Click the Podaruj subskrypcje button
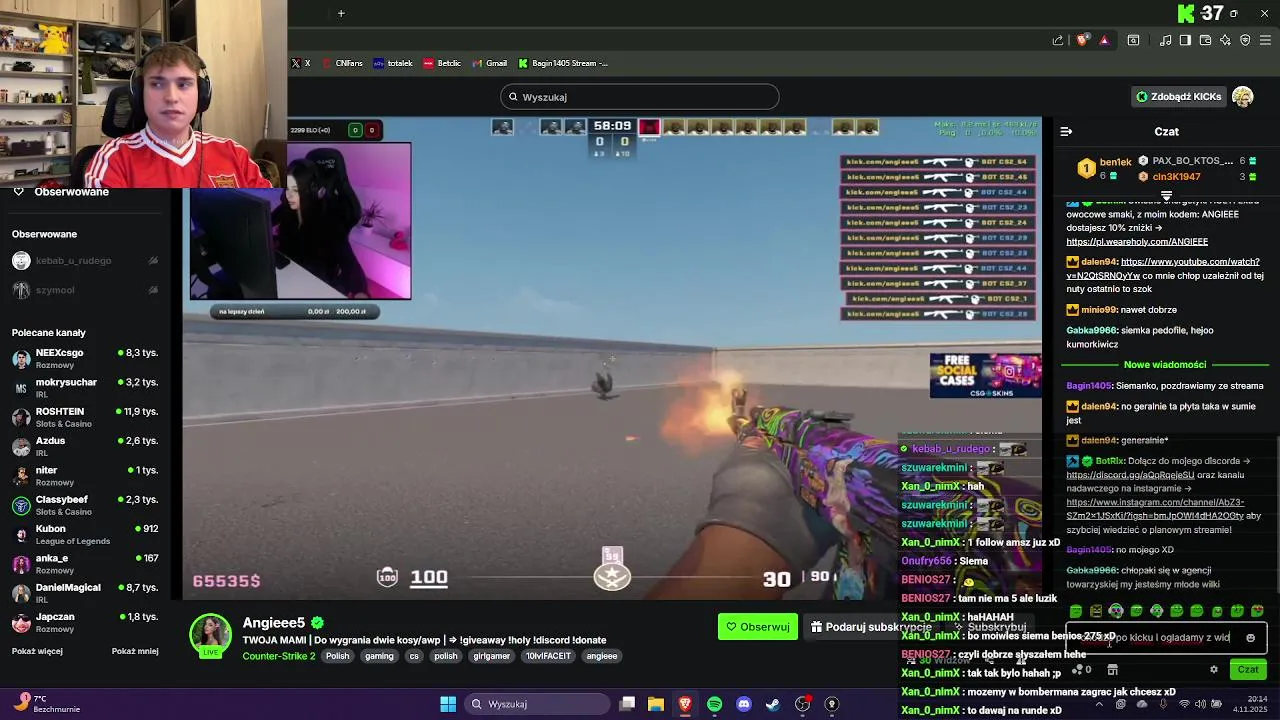Screen dimensions: 1280x720 coord(870,627)
